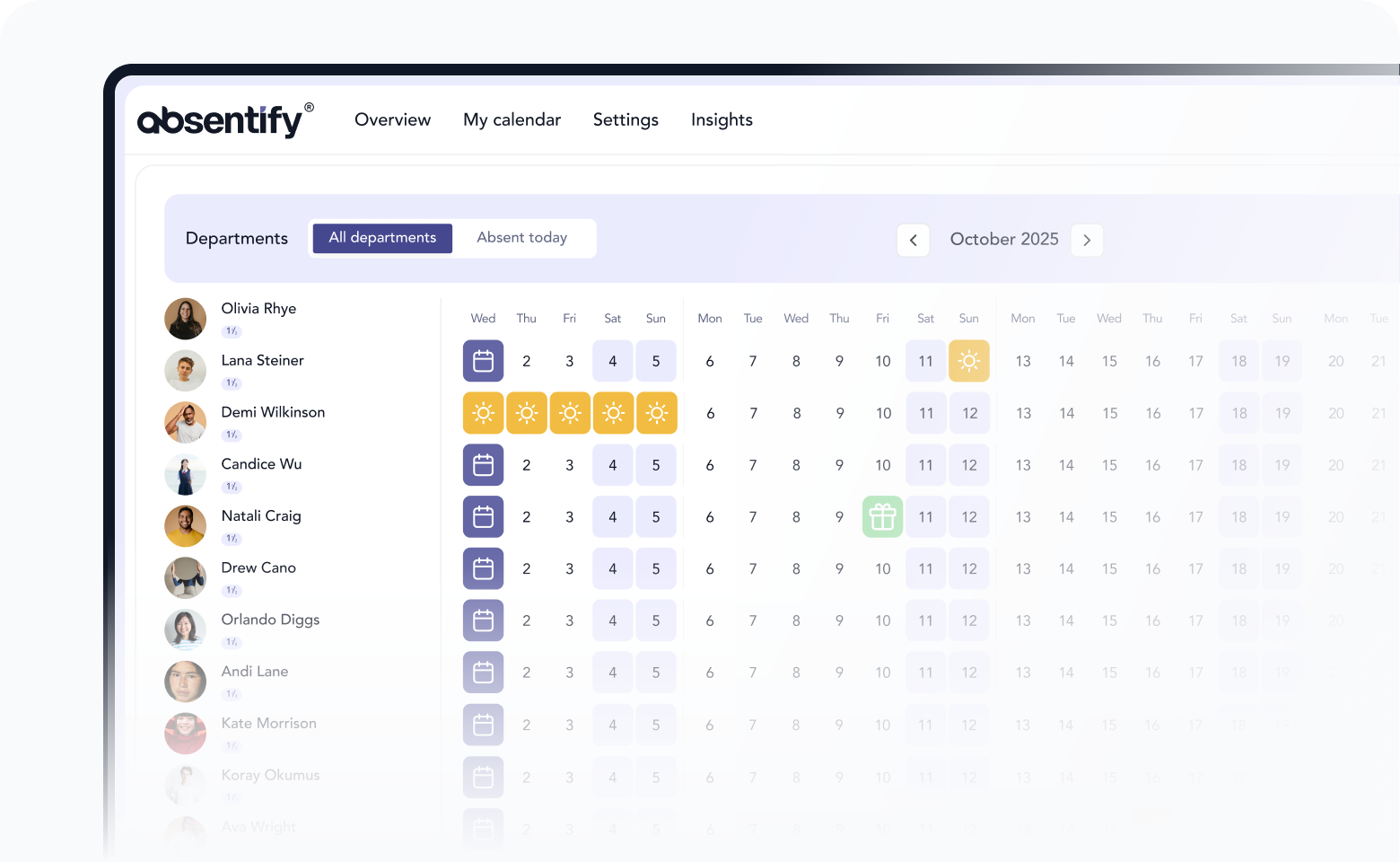Open the Settings menu item
The height and width of the screenshot is (862, 1400).
(626, 119)
